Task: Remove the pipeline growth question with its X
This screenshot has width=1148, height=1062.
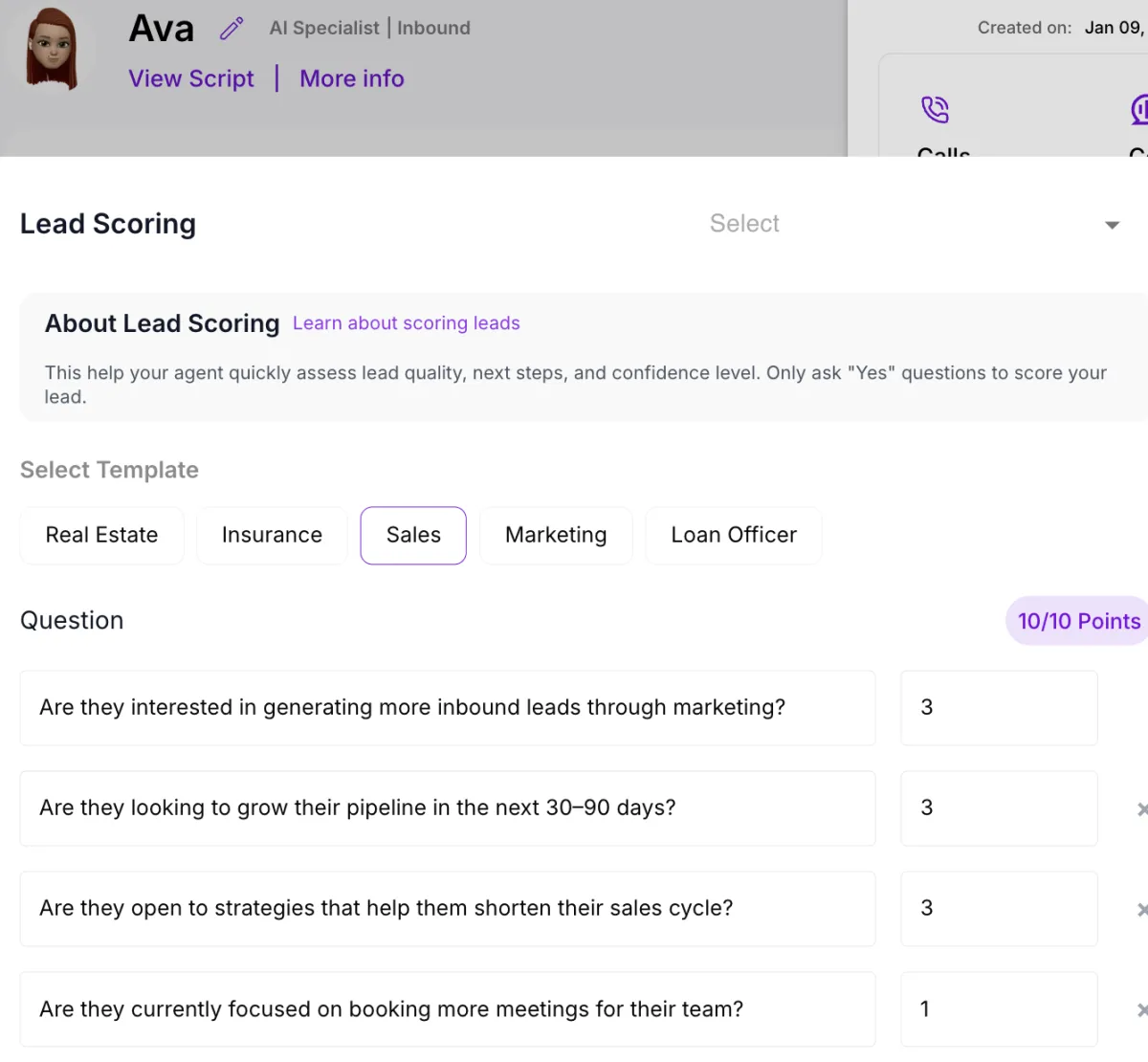Action: [1143, 808]
